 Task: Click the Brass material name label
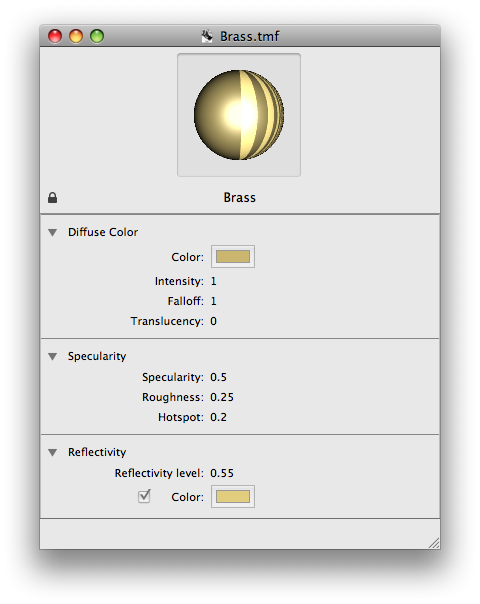240,198
